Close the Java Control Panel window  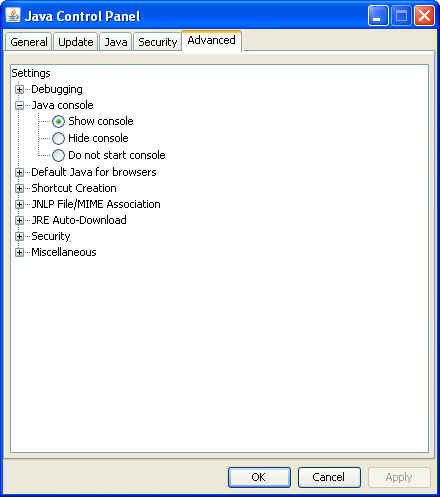(424, 16)
